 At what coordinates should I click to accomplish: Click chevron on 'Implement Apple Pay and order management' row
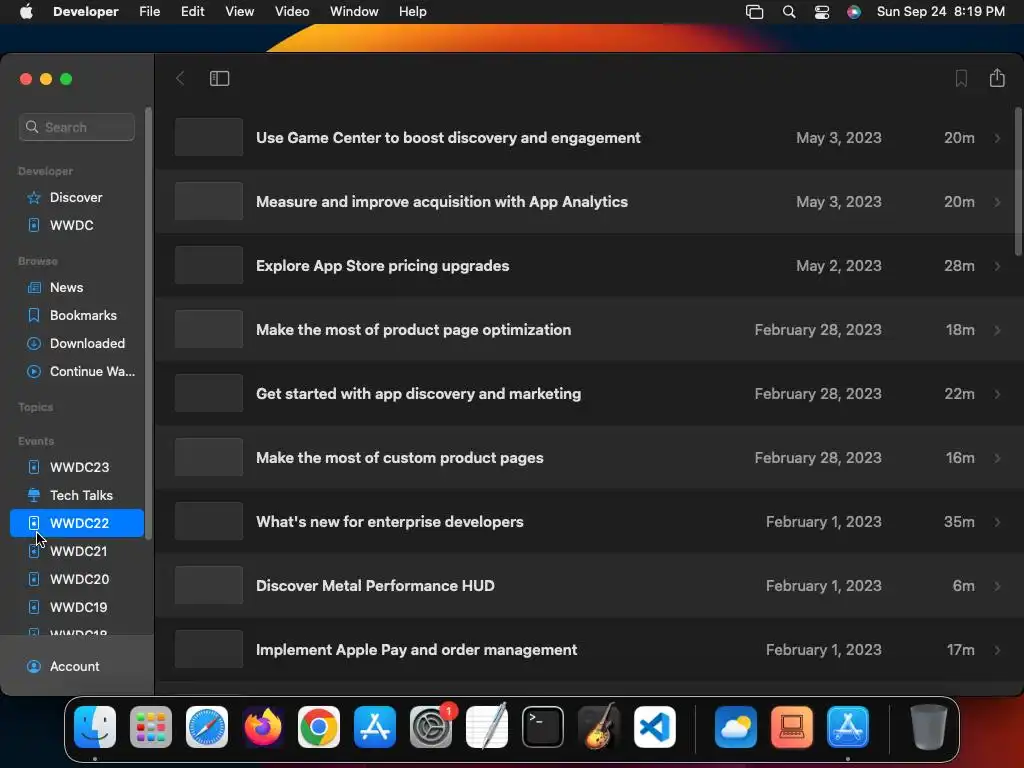pyautogui.click(x=997, y=650)
